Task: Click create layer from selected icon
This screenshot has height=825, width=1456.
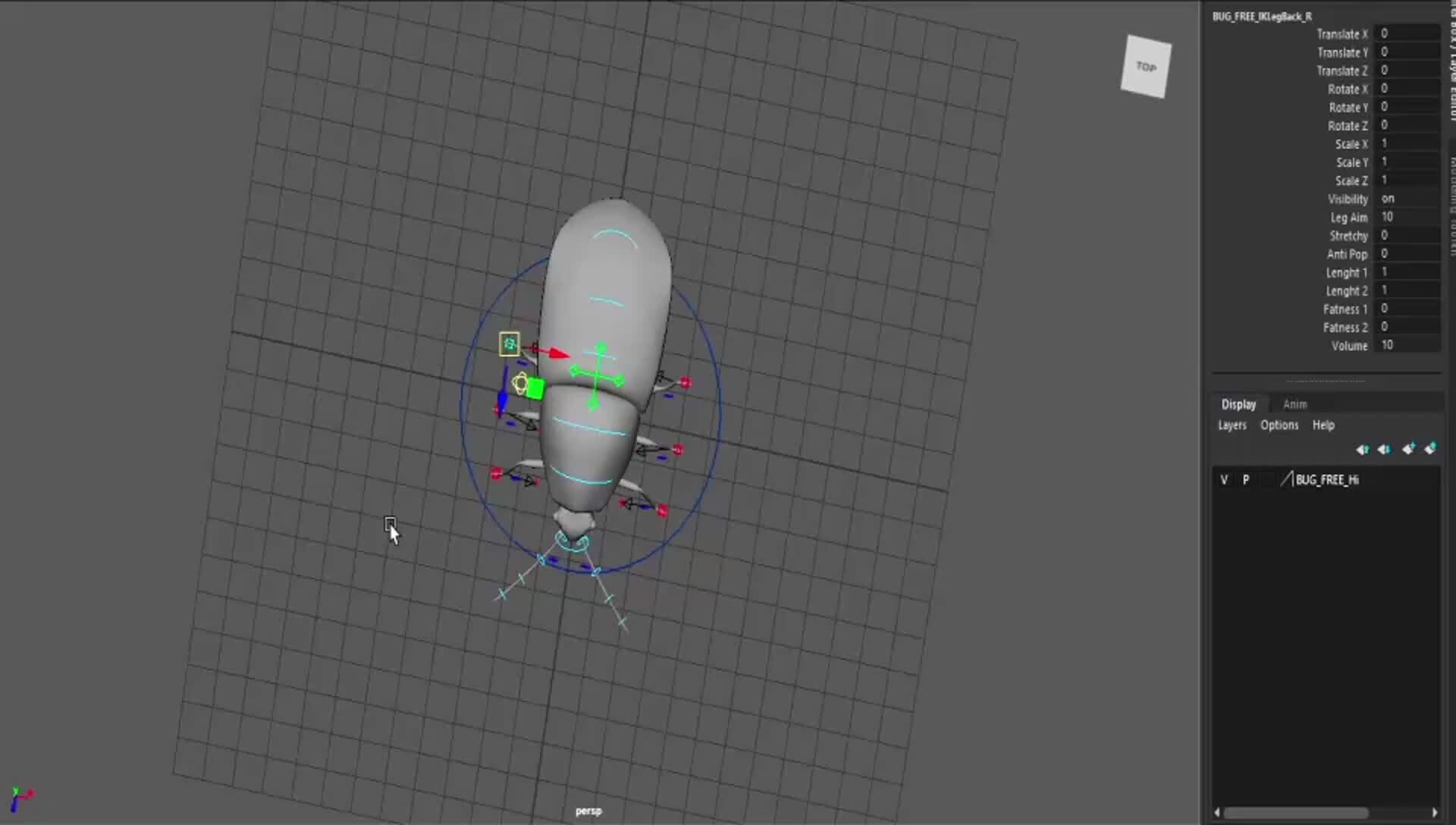Action: click(1430, 450)
